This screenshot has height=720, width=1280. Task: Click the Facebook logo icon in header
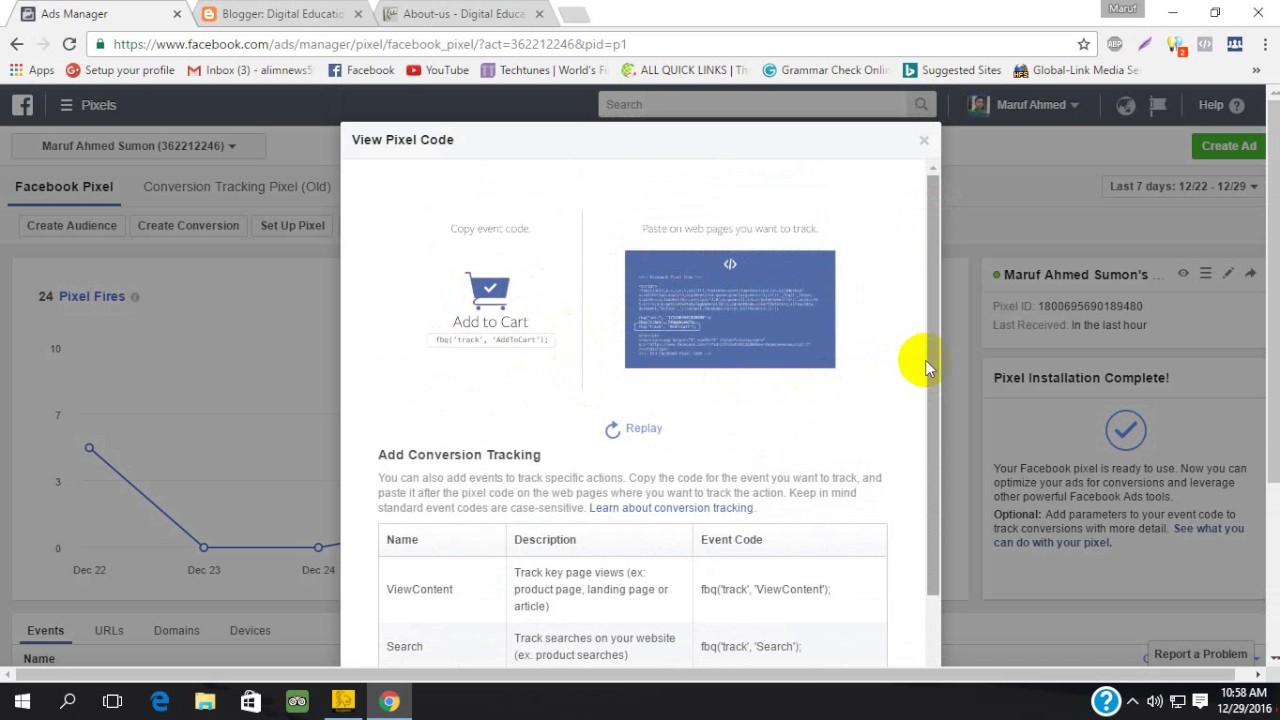coord(23,105)
